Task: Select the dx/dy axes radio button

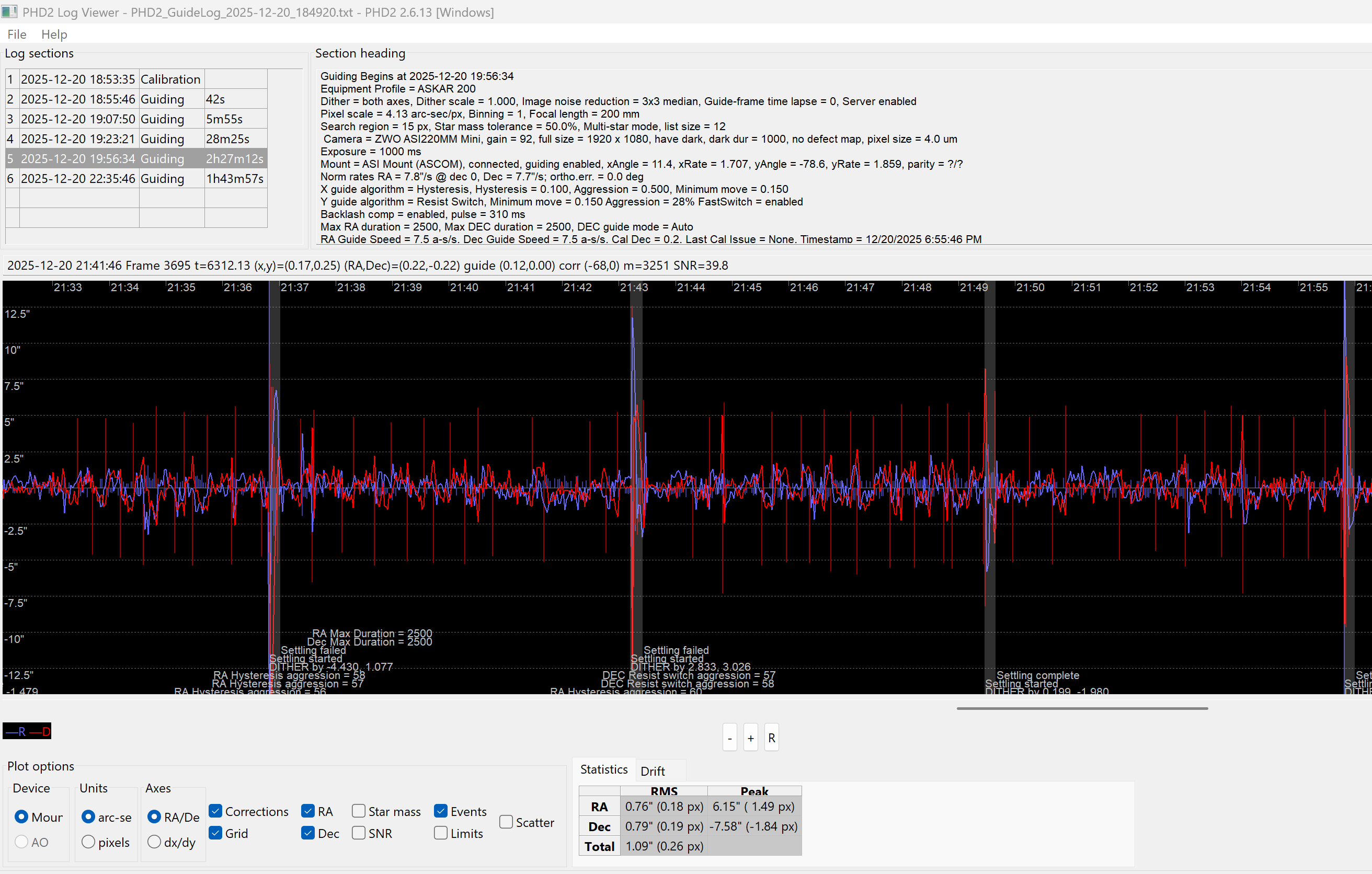Action: click(x=154, y=842)
